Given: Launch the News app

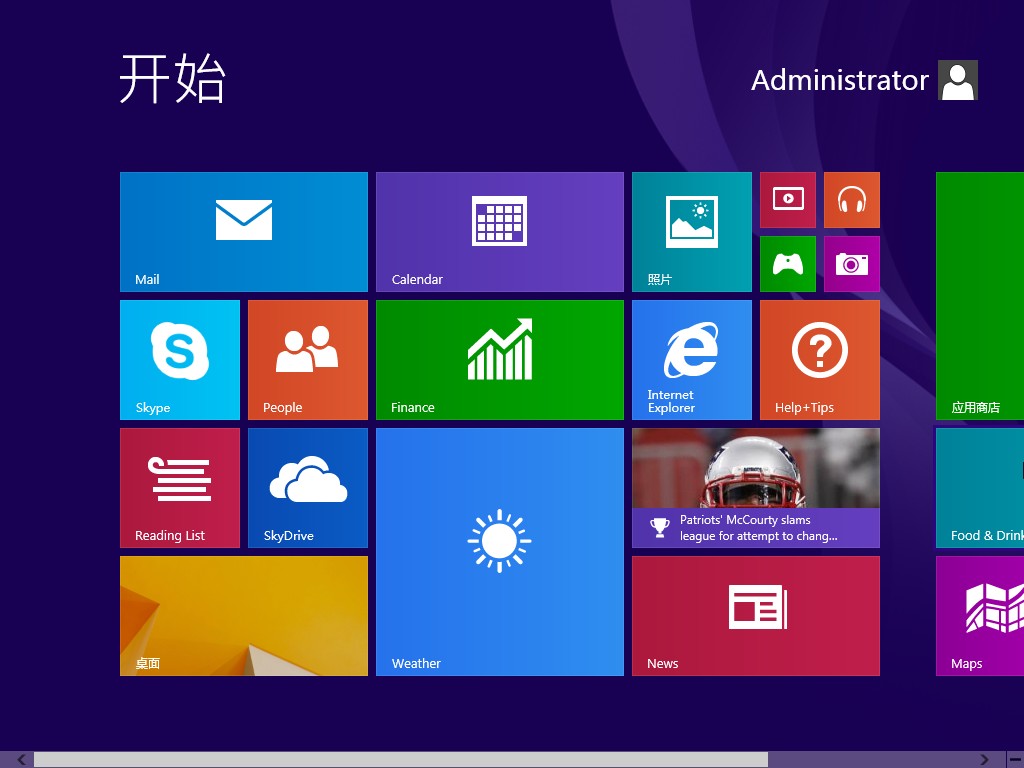Looking at the screenshot, I should click(x=755, y=615).
